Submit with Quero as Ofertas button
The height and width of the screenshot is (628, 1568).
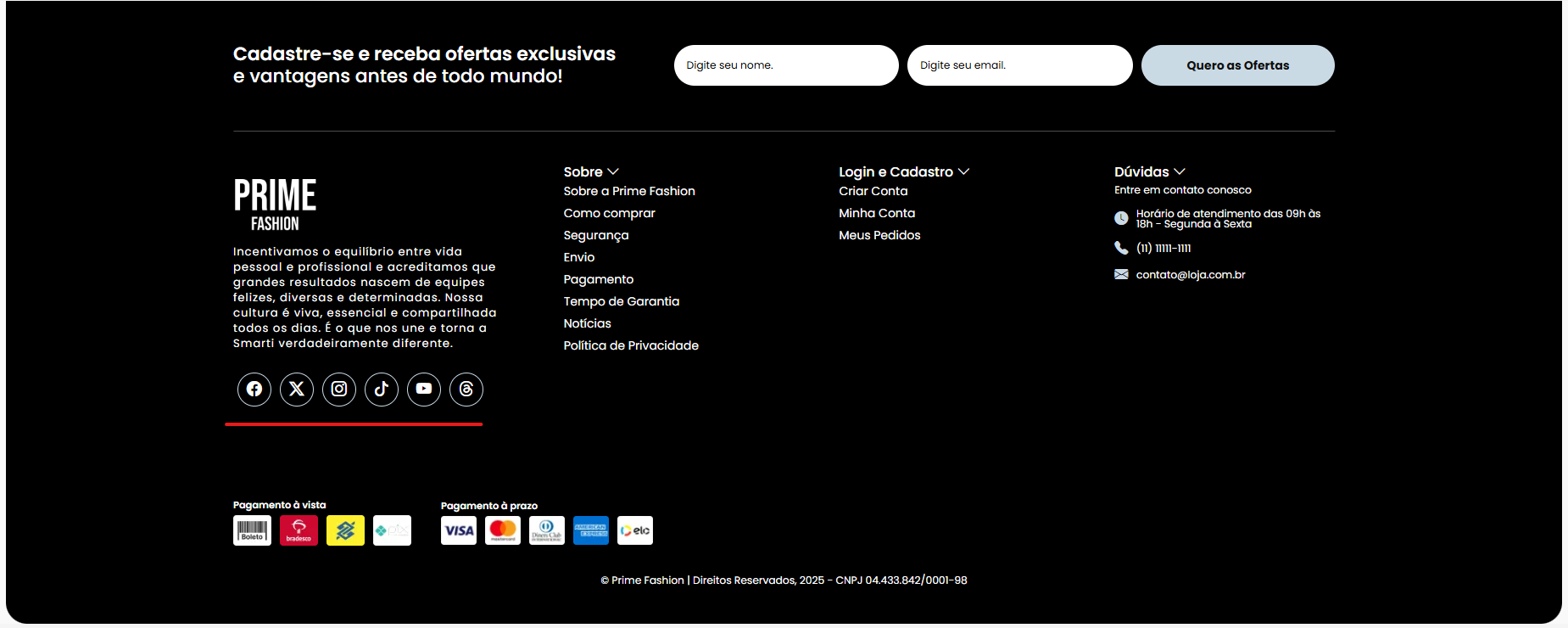click(1237, 65)
